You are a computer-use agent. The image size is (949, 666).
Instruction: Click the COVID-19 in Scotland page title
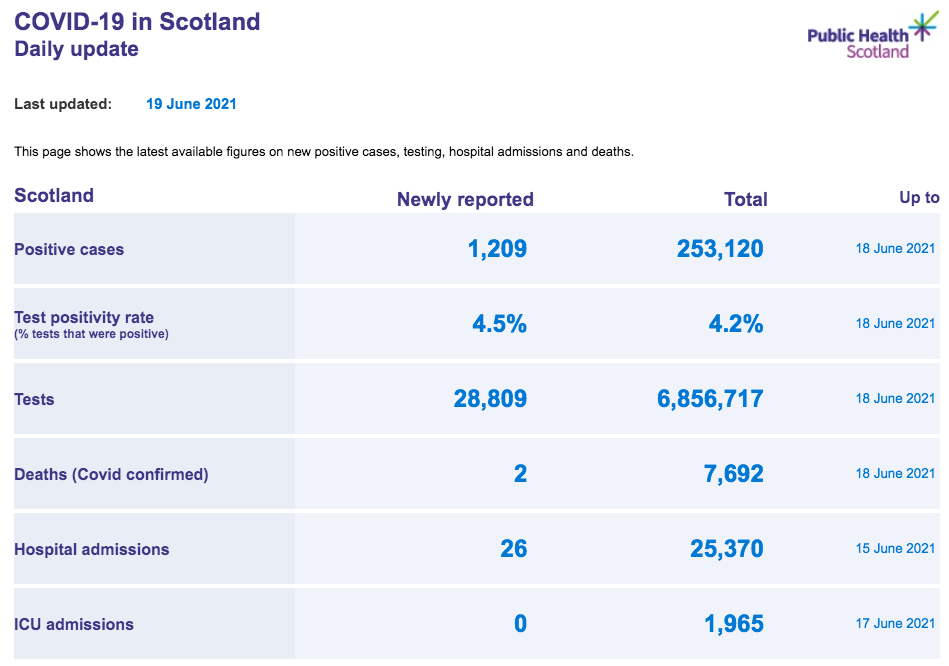tap(137, 22)
